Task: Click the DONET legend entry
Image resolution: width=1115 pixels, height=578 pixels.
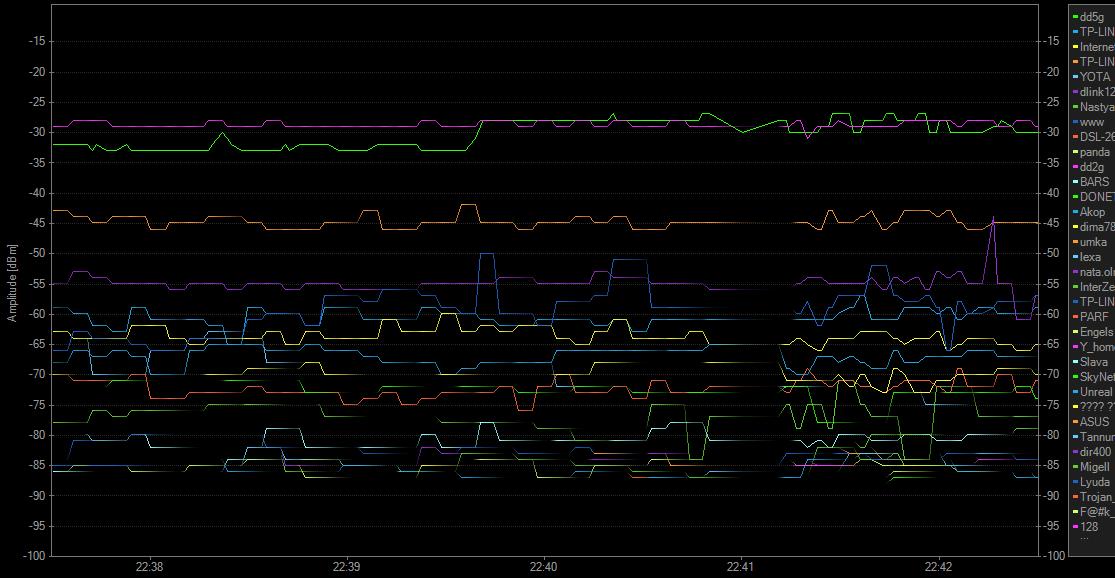Action: point(1094,196)
